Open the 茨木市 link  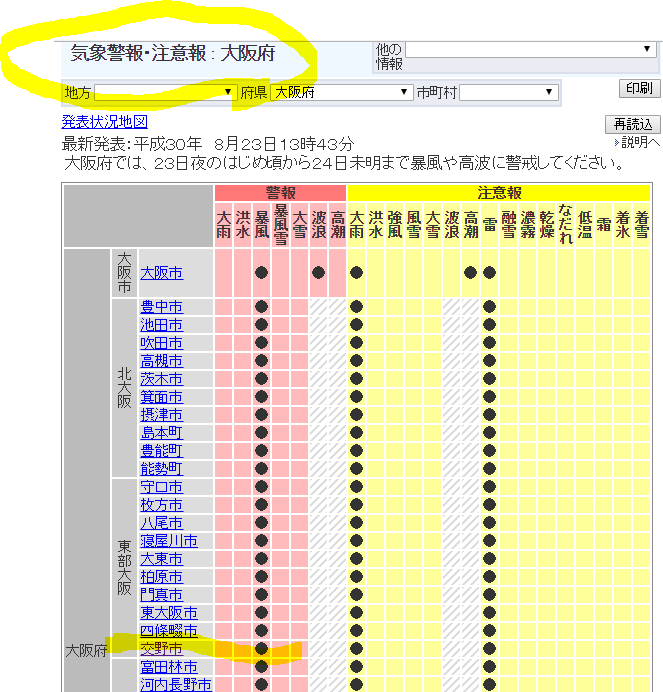point(161,379)
